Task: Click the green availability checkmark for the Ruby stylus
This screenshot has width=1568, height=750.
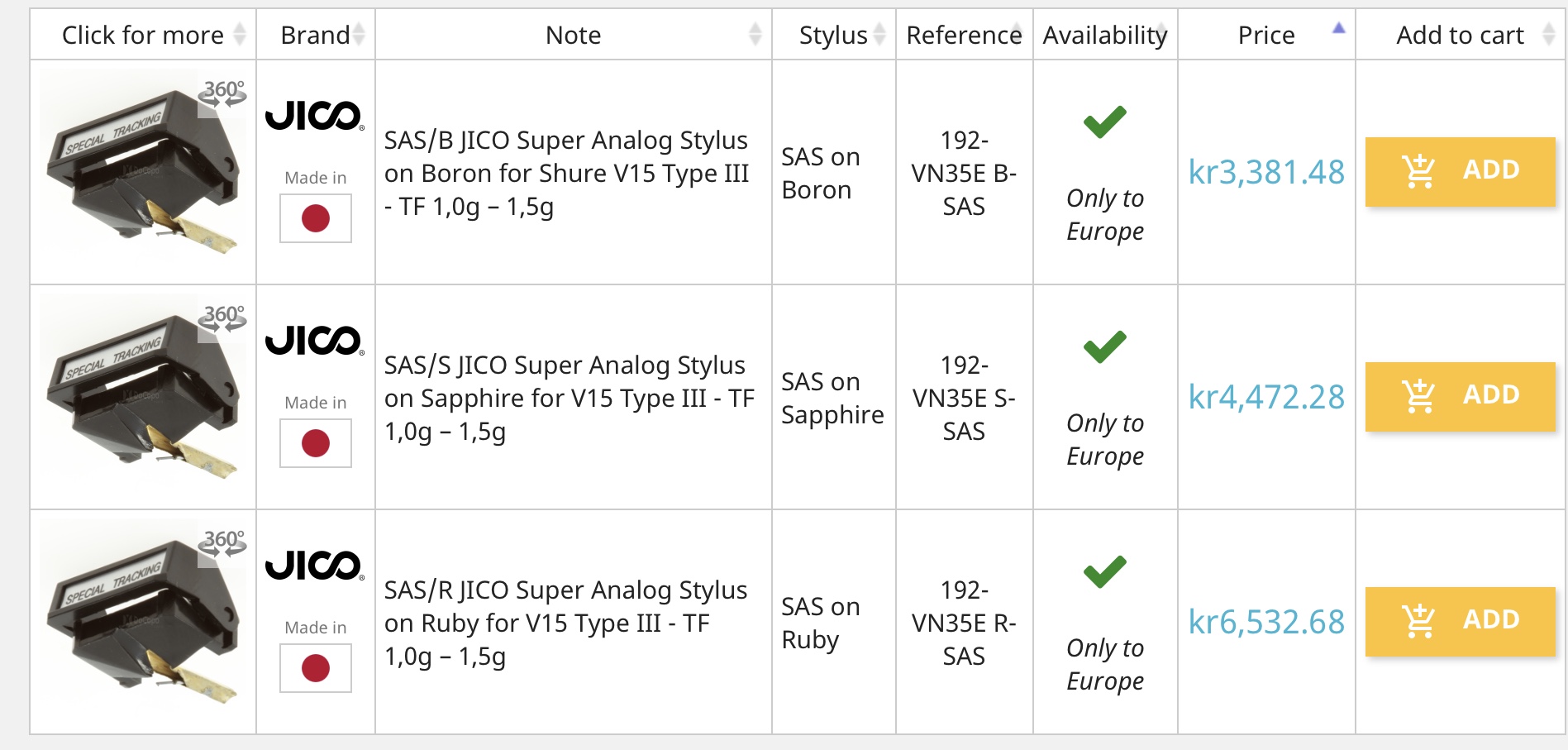Action: [x=1104, y=571]
